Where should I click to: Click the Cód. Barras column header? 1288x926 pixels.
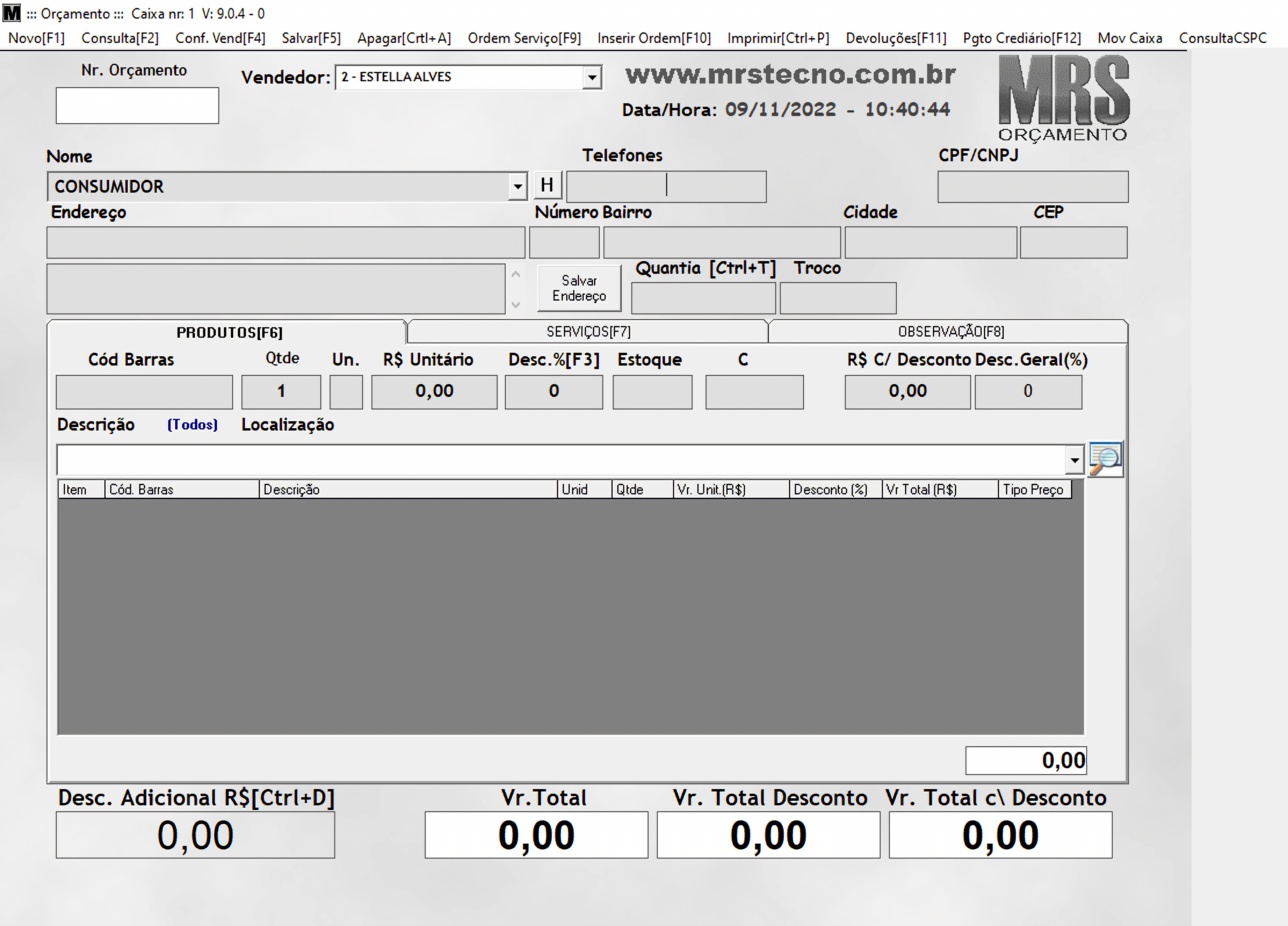(x=182, y=489)
